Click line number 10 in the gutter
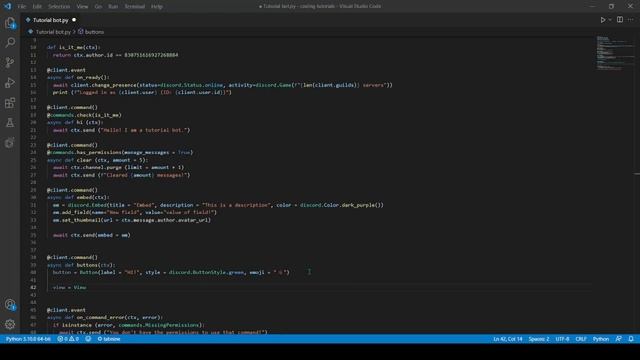The image size is (640, 360). point(33,47)
